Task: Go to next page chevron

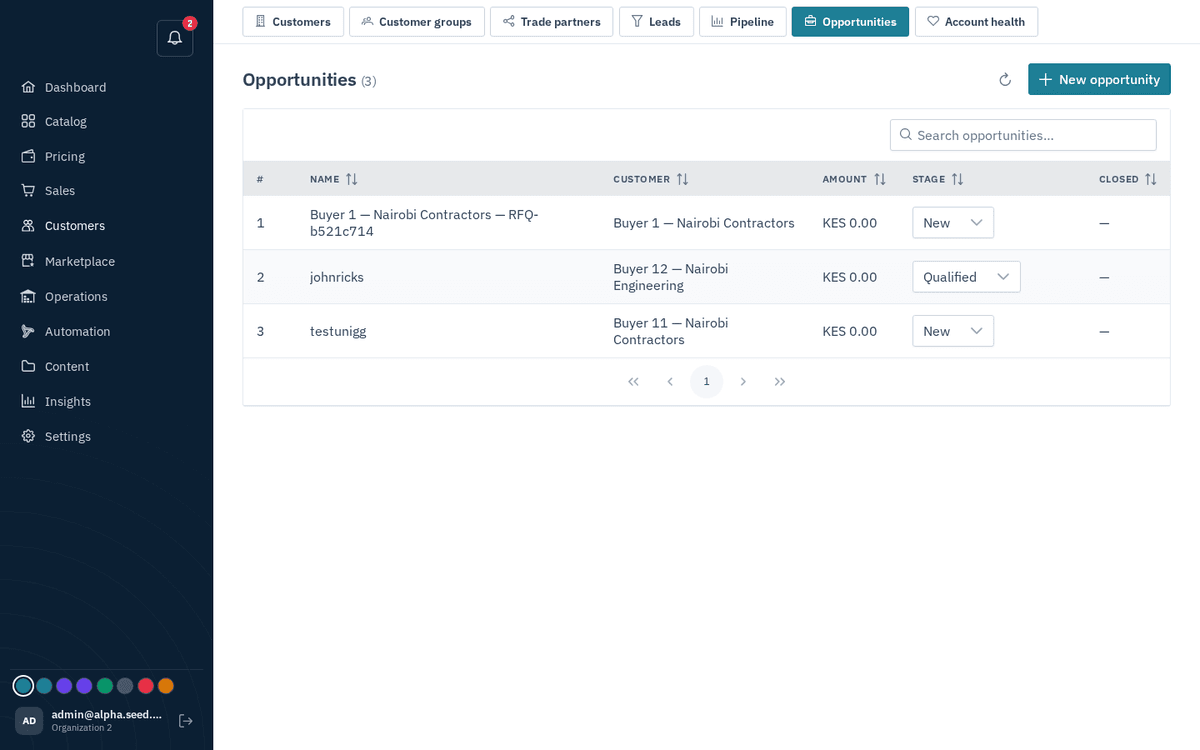Action: point(743,381)
